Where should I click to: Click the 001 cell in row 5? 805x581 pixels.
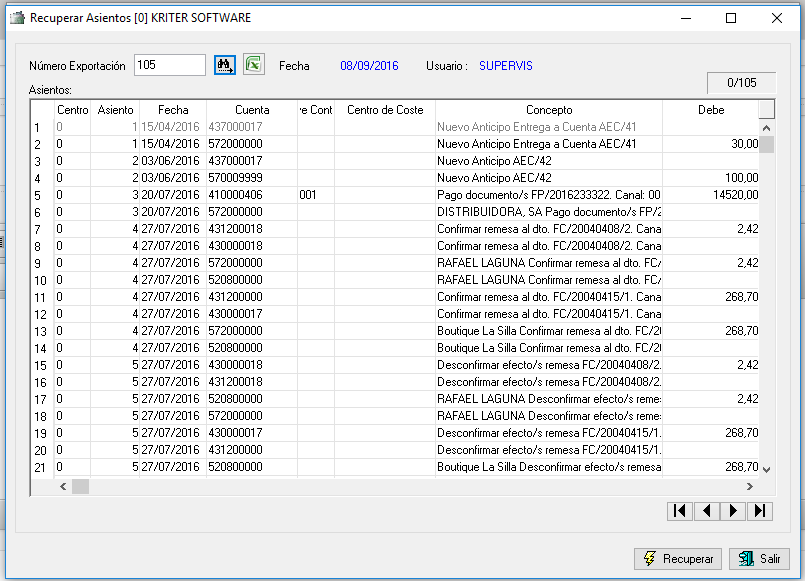tap(316, 195)
